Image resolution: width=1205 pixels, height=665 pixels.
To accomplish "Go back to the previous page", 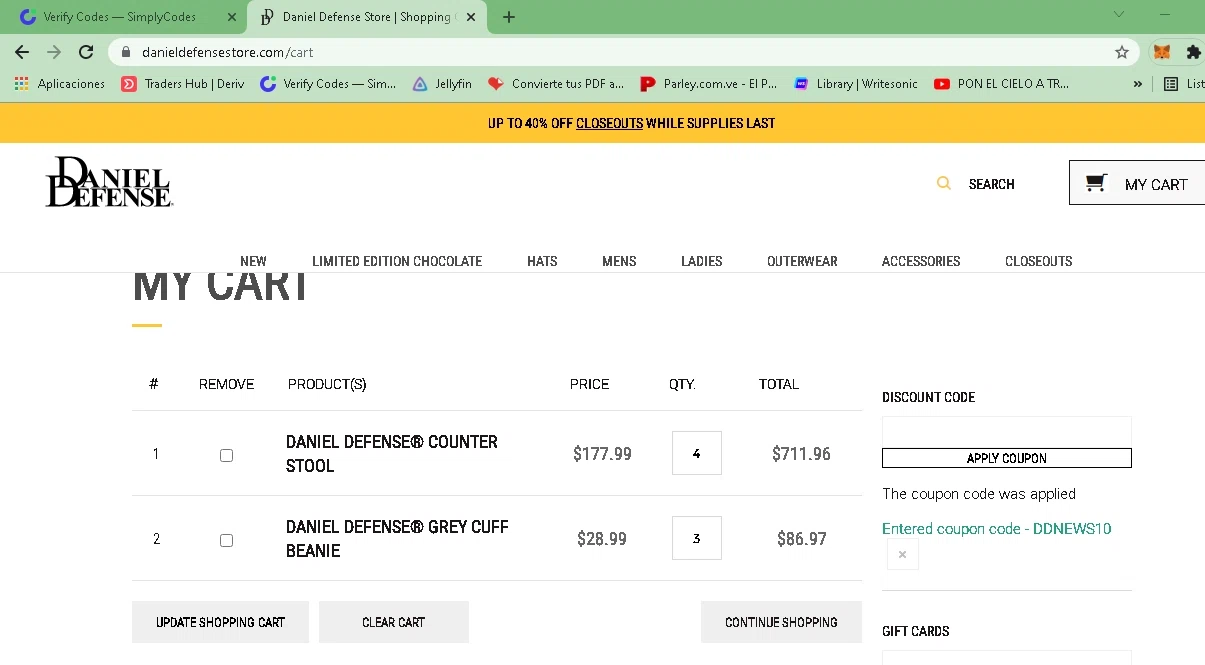I will pyautogui.click(x=22, y=52).
